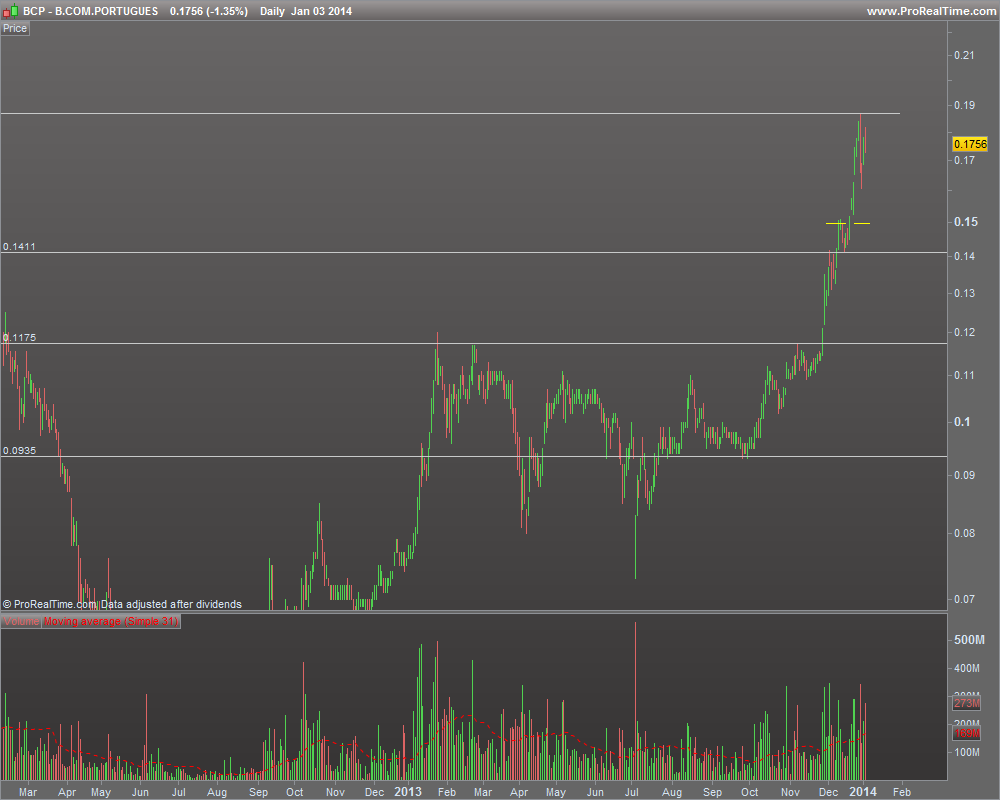
Task: Click the 0.14 price axis label
Action: pos(964,256)
